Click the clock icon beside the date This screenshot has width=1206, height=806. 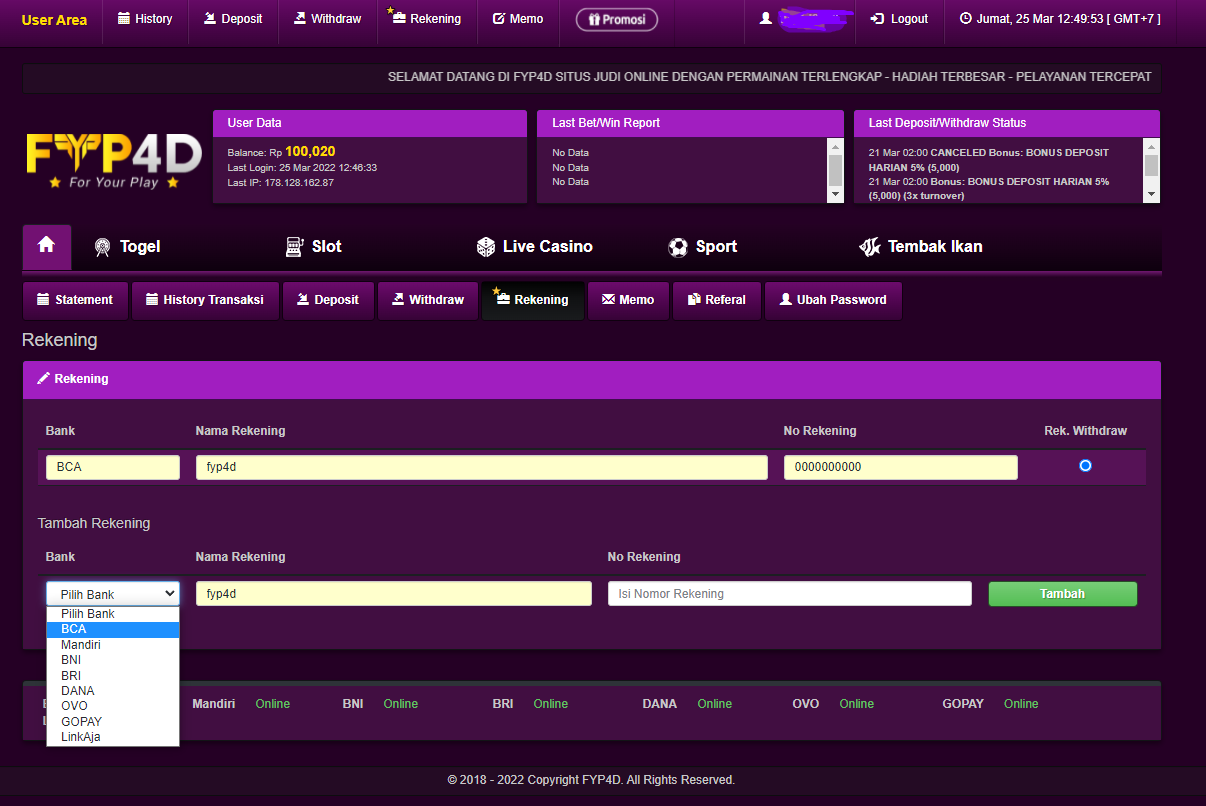[965, 19]
